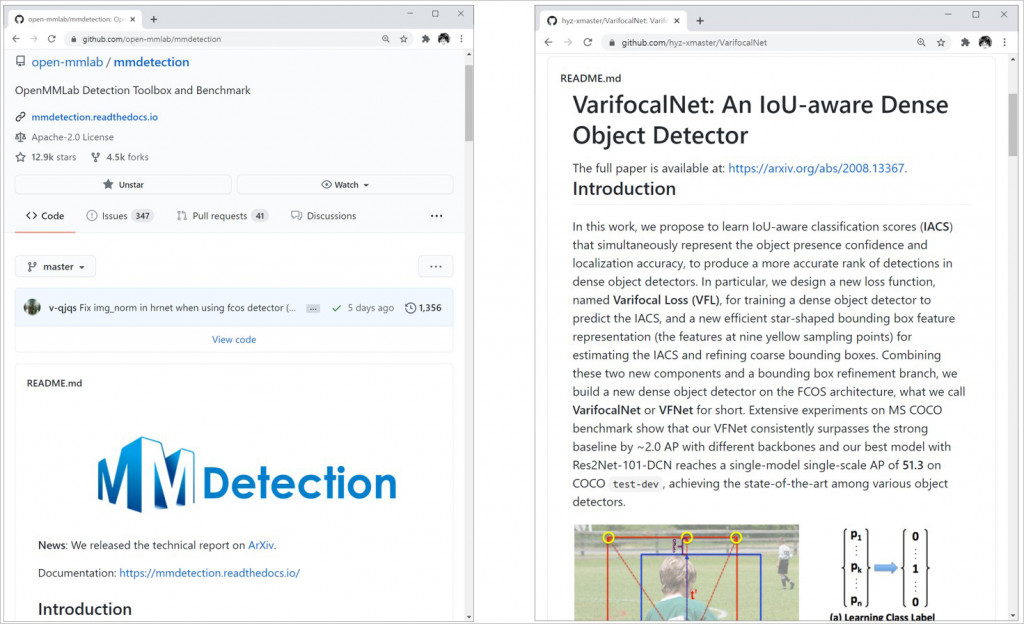Viewport: 1024px width, 624px height.
Task: Select the Code tab
Action: coord(45,216)
